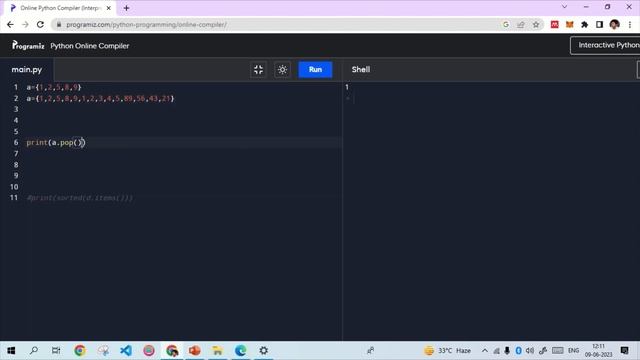Open a new browser tab
The width and height of the screenshot is (640, 360).
pyautogui.click(x=127, y=8)
